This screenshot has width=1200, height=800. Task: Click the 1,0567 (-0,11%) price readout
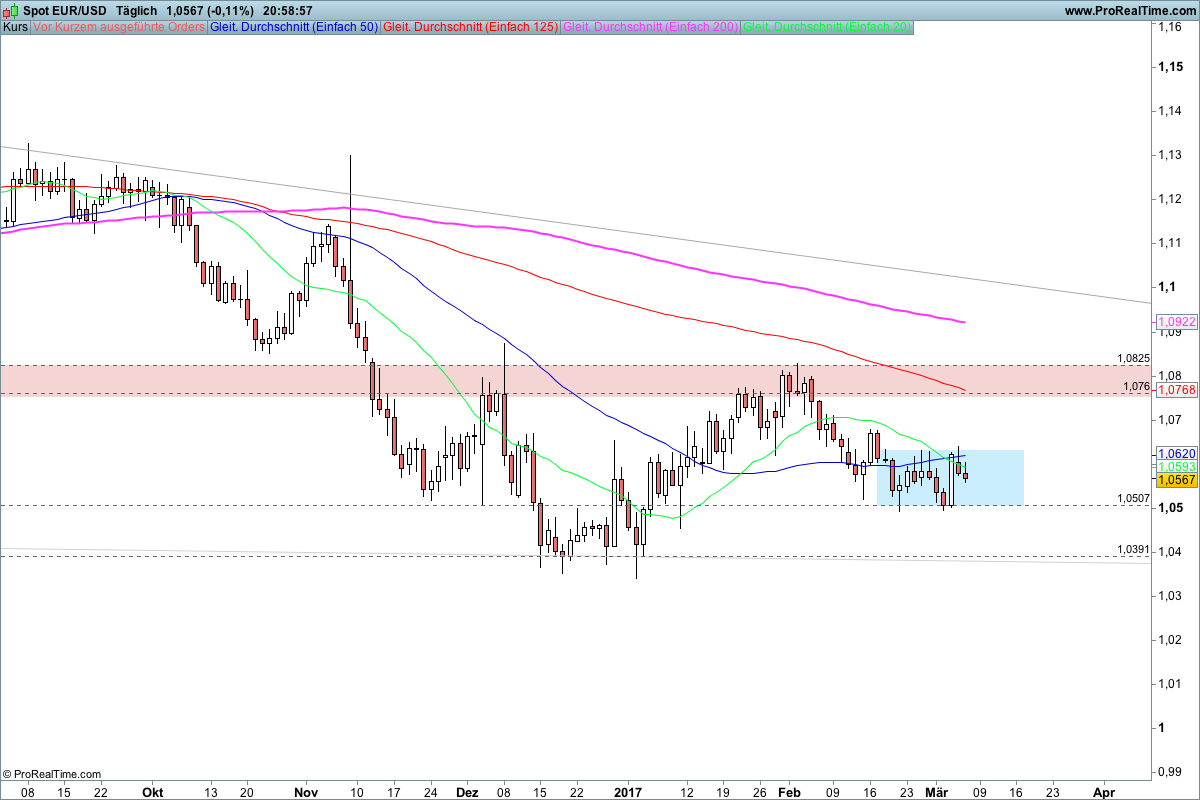click(210, 10)
